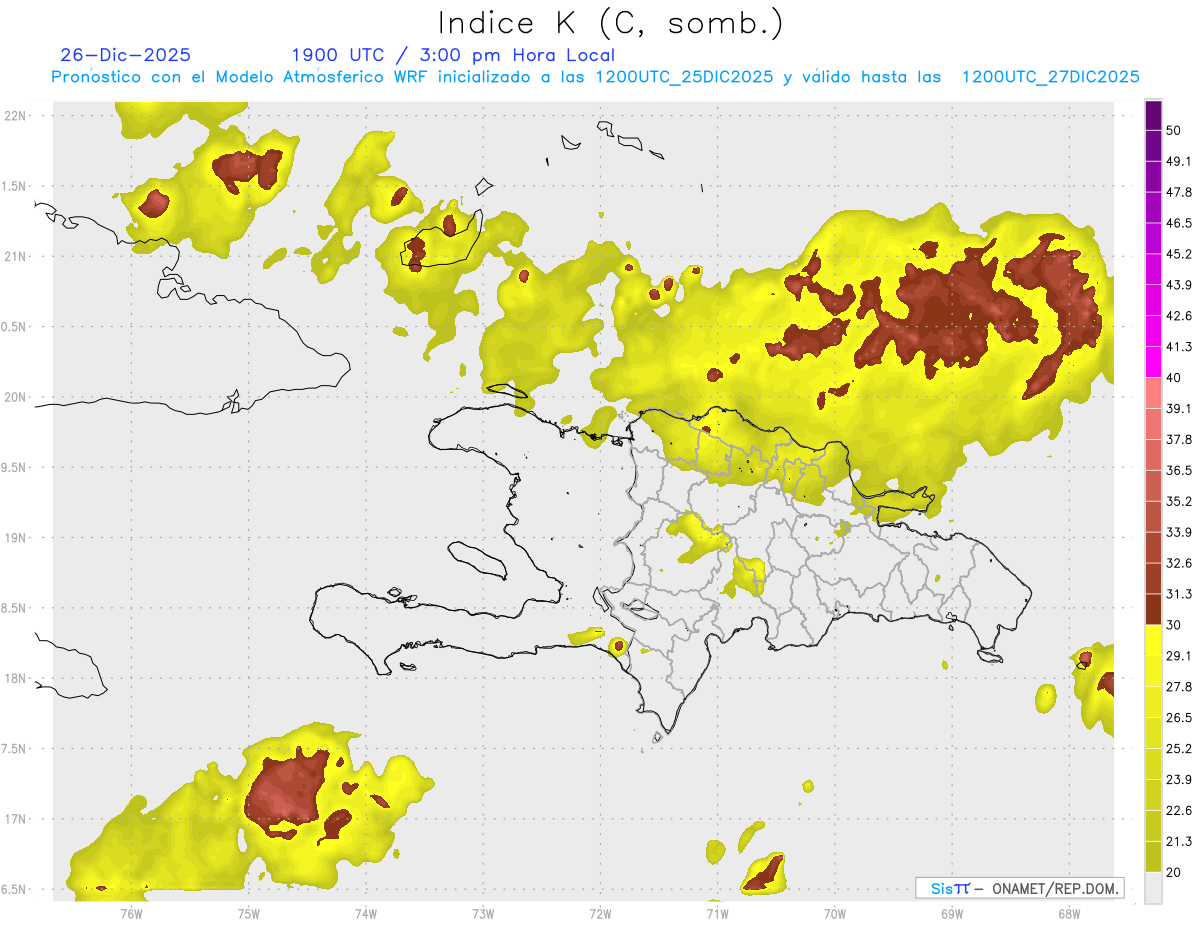
Task: Click the dark brown swatch above 30
Action: (x=1153, y=609)
